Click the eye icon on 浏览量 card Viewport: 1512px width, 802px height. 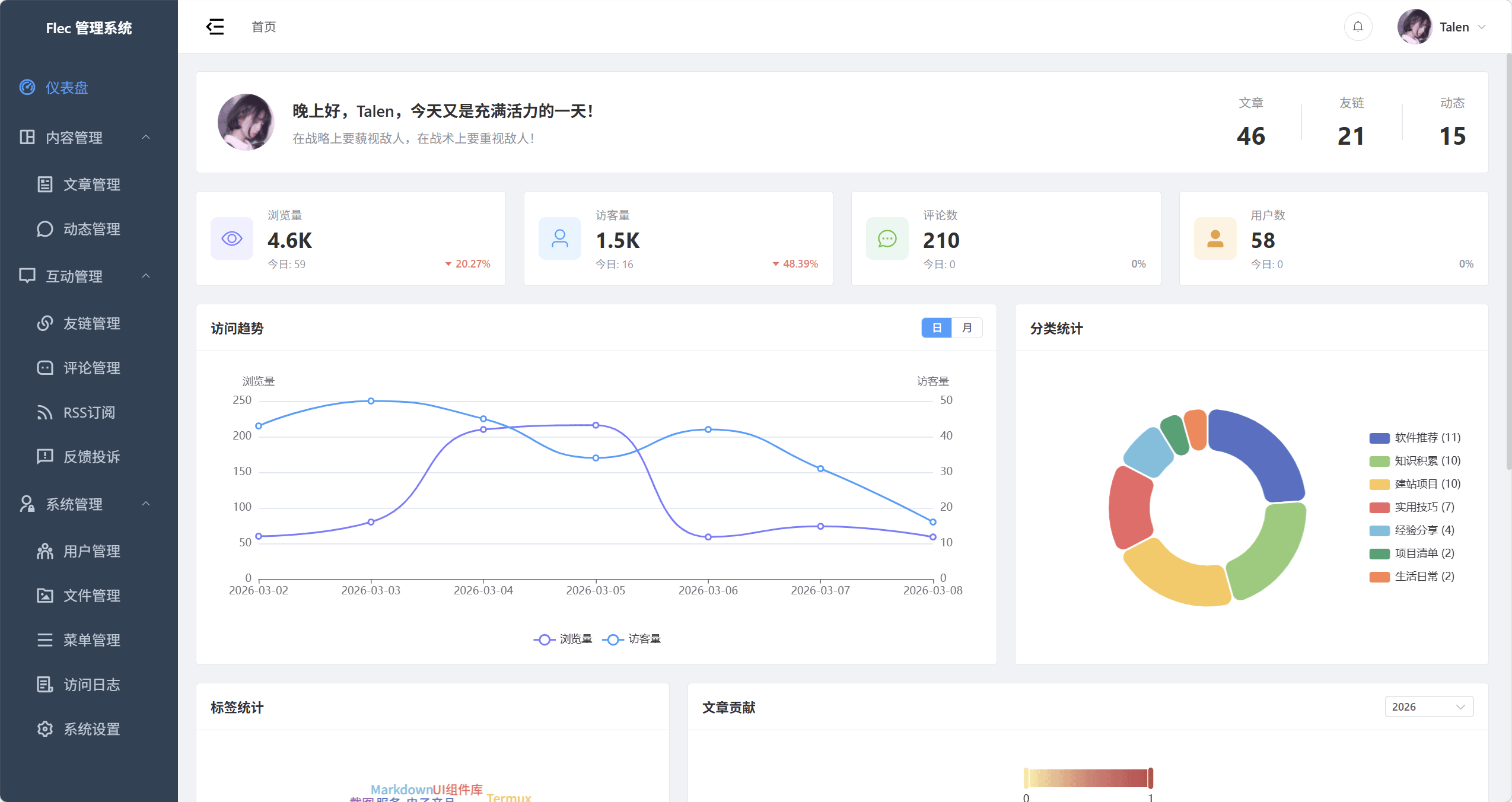coord(232,238)
